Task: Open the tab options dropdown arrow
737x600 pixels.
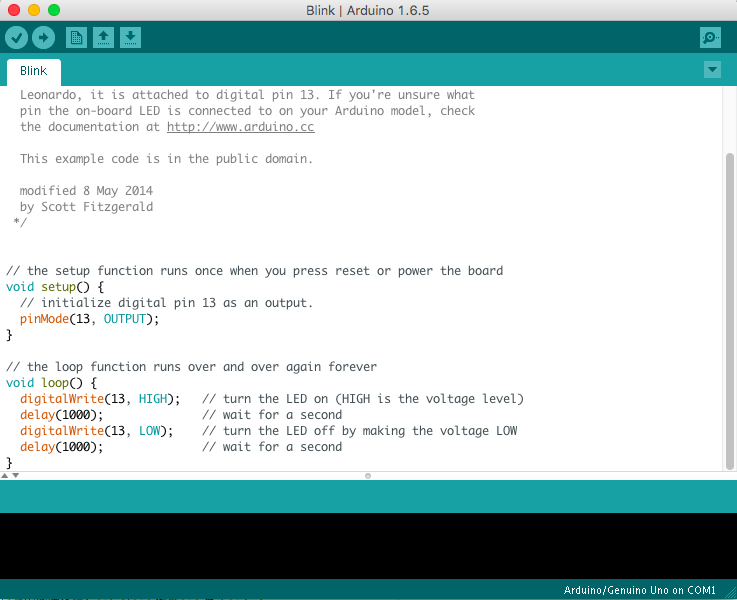Action: pos(712,70)
